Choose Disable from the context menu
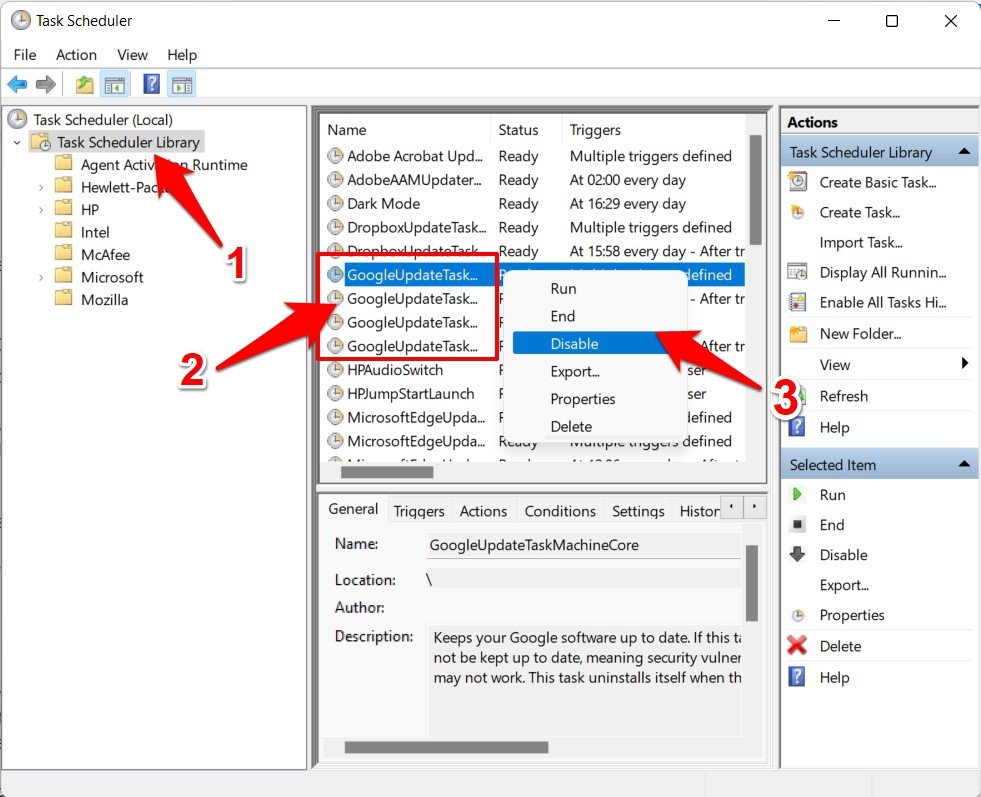 coord(574,343)
